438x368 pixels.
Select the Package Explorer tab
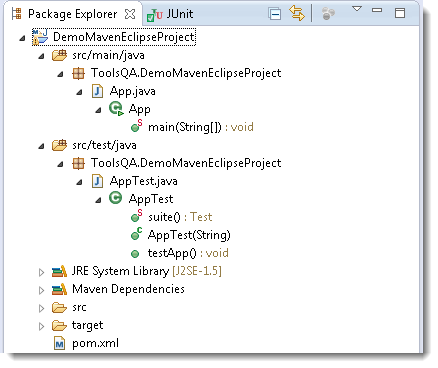pyautogui.click(x=74, y=14)
